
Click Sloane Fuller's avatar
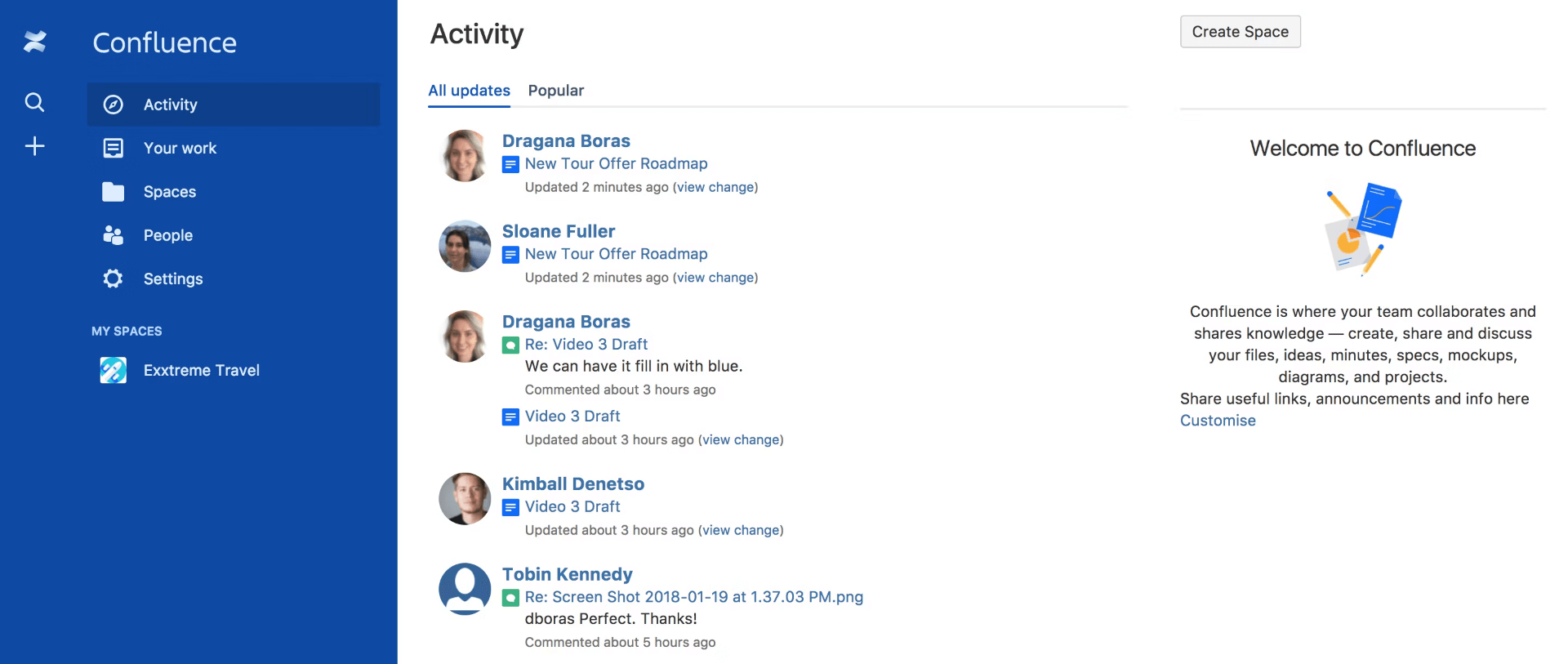click(x=465, y=246)
